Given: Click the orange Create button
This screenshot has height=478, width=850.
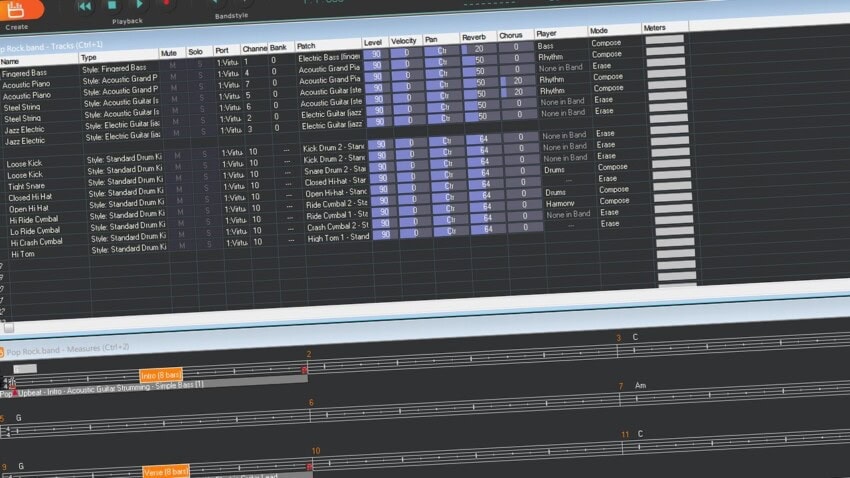Looking at the screenshot, I should pyautogui.click(x=18, y=10).
